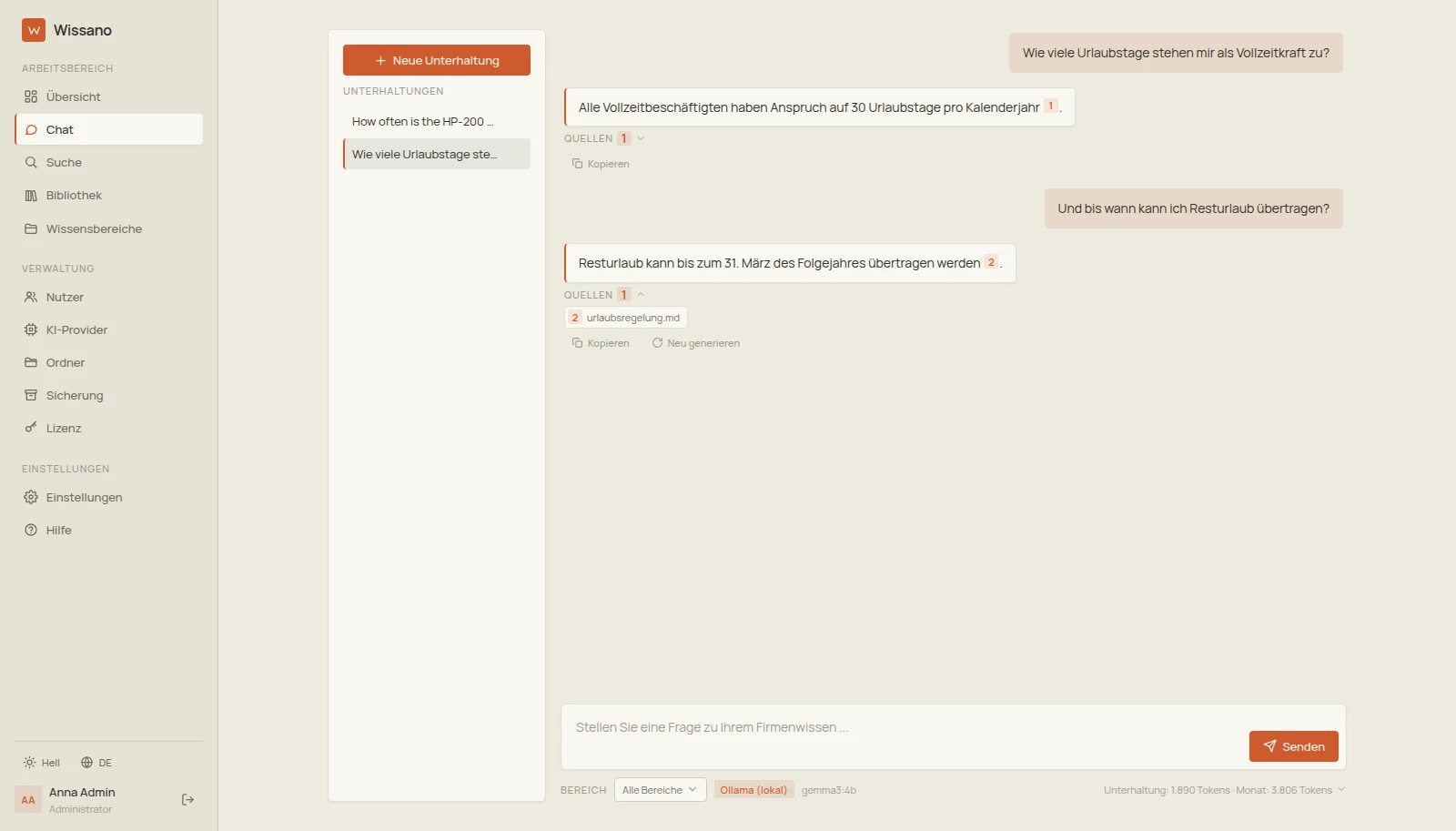This screenshot has height=831, width=1456.
Task: Open the Übersicht dashboard page
Action: (108, 96)
